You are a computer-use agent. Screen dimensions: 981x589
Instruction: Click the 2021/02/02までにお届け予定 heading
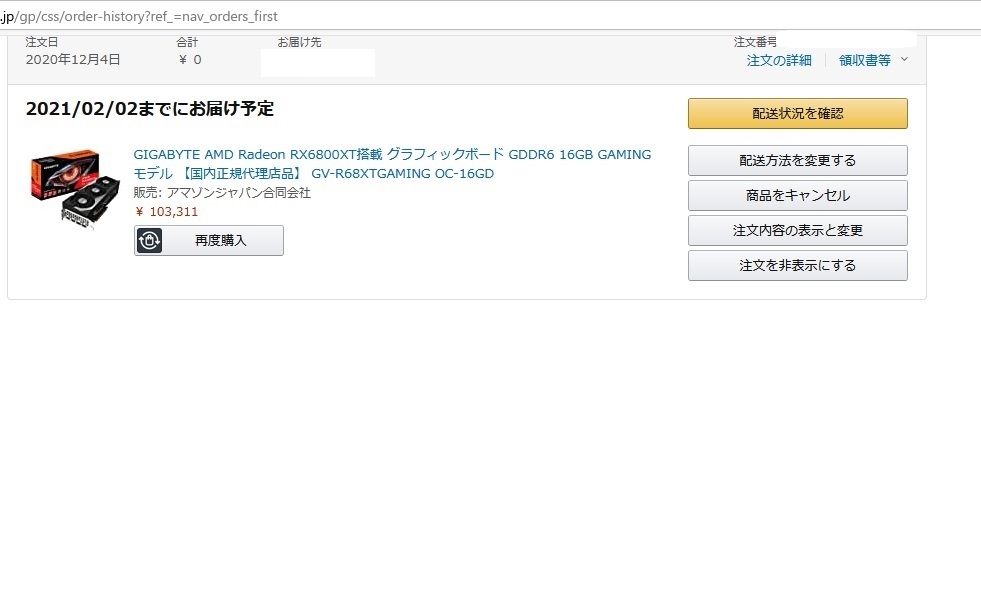(x=150, y=109)
